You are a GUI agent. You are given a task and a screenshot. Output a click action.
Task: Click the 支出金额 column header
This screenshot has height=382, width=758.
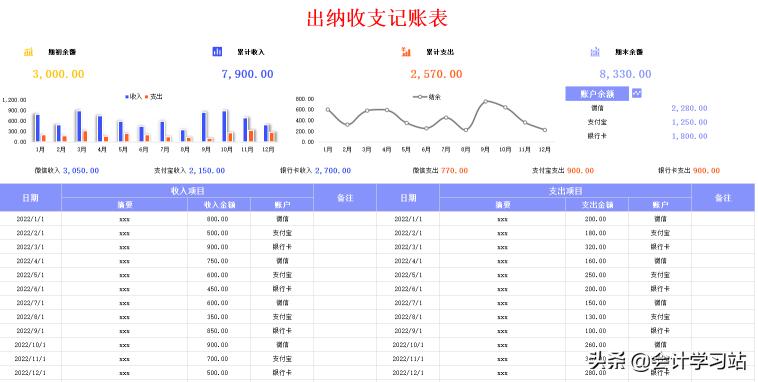click(597, 205)
